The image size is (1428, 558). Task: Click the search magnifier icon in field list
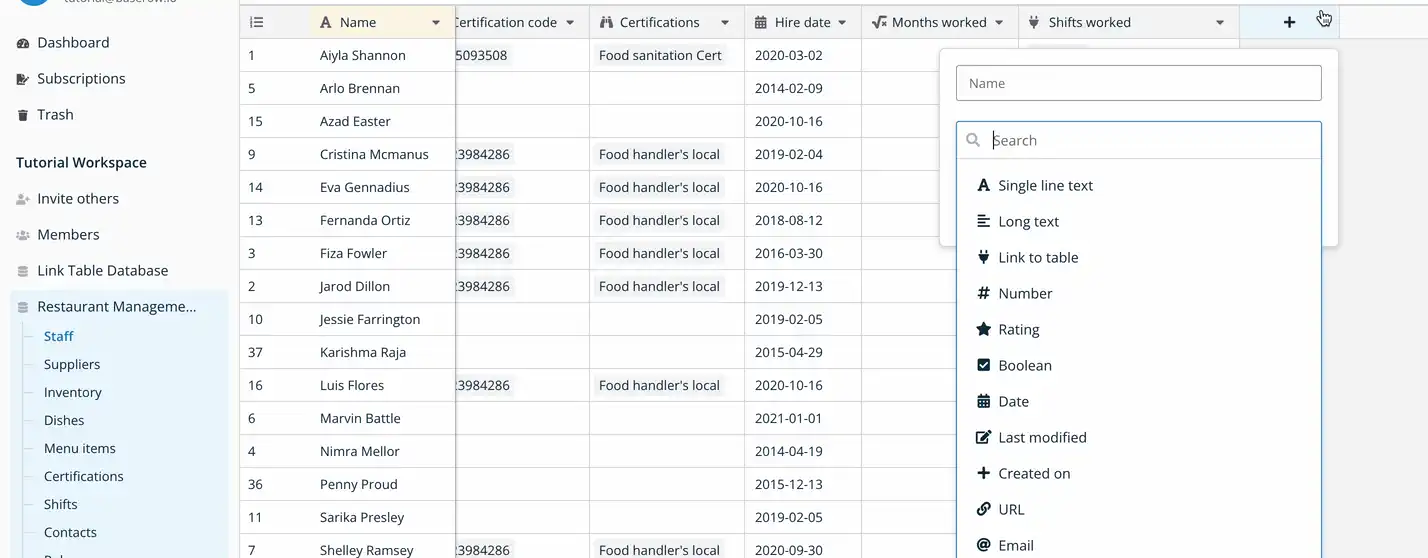click(973, 141)
